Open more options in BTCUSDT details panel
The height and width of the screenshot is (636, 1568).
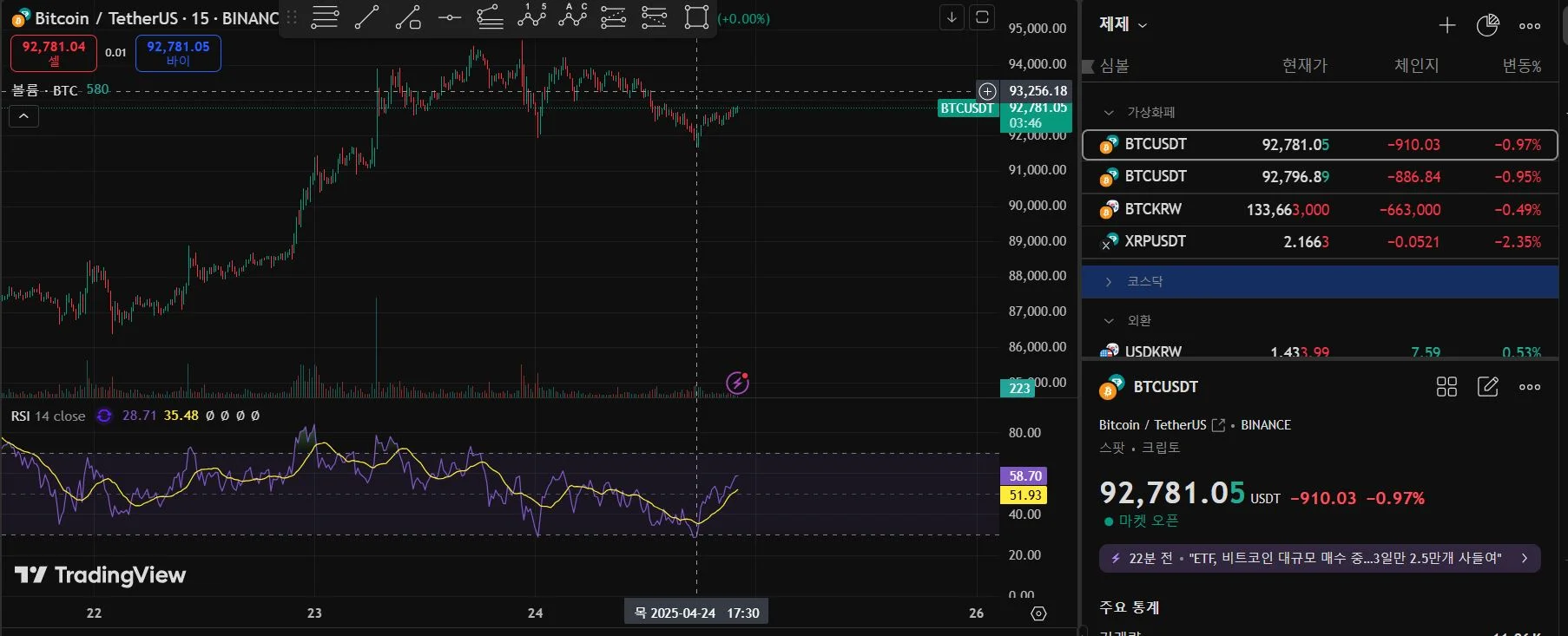pyautogui.click(x=1530, y=388)
